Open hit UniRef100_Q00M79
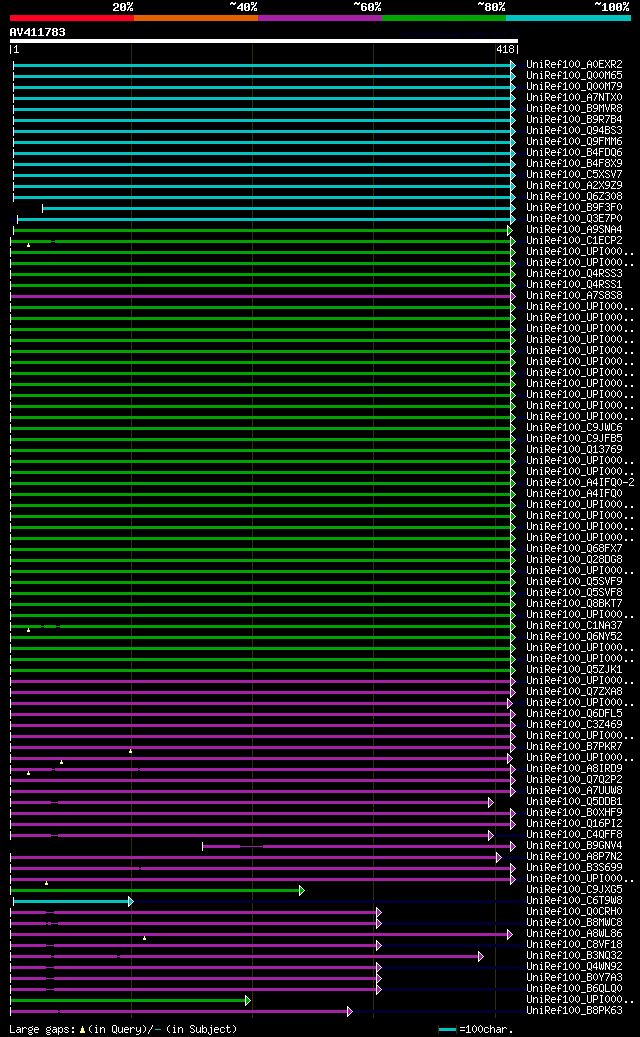The width and height of the screenshot is (640, 1037). (x=574, y=87)
